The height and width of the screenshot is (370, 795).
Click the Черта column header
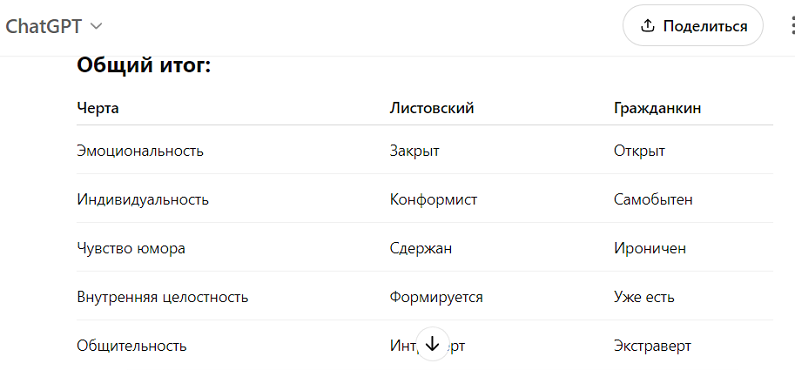[98, 108]
